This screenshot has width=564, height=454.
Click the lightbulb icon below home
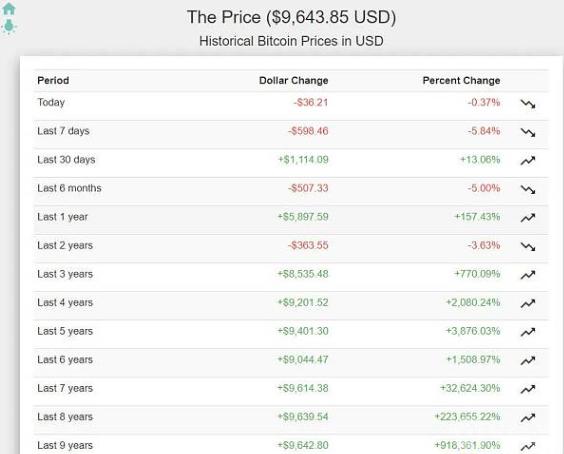(x=9, y=27)
